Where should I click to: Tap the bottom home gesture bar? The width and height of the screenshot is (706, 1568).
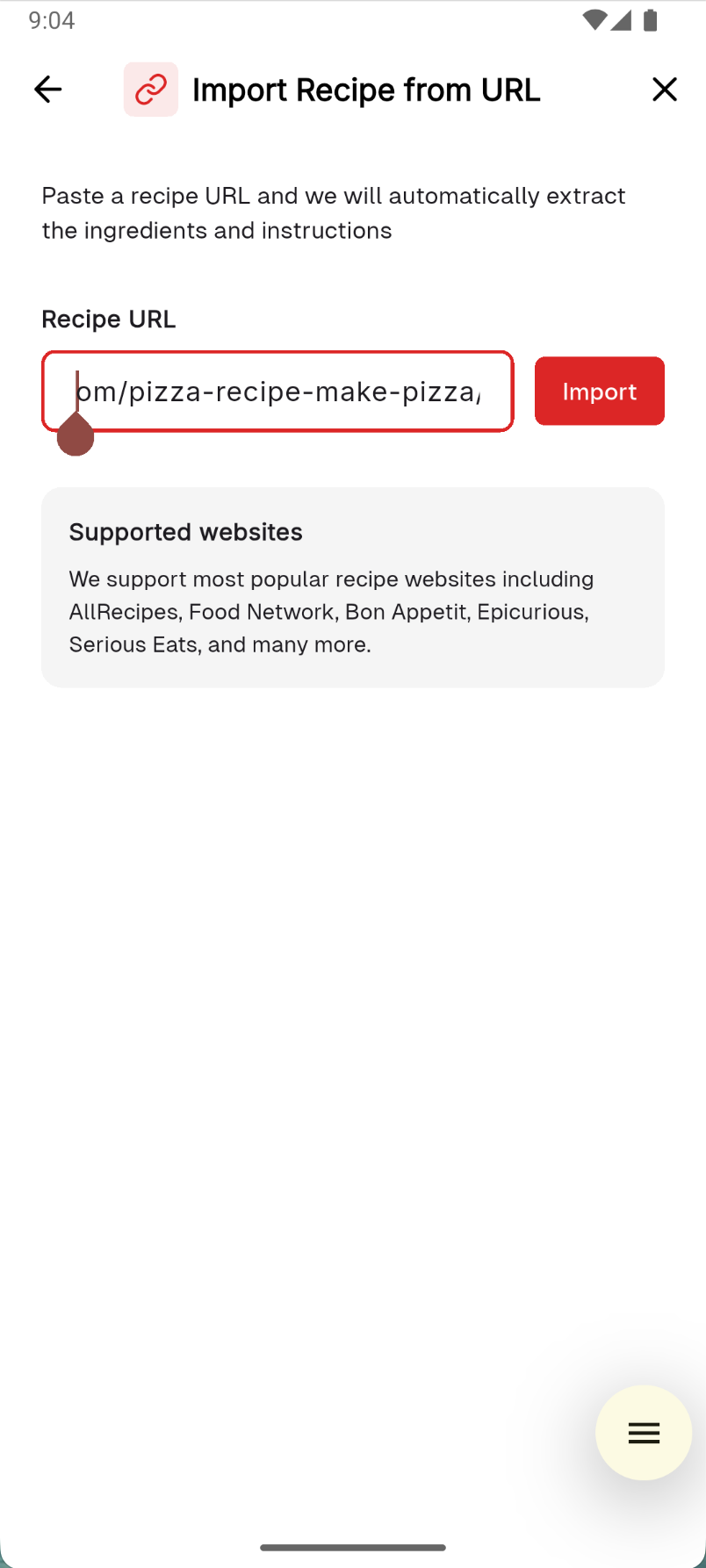click(353, 1547)
